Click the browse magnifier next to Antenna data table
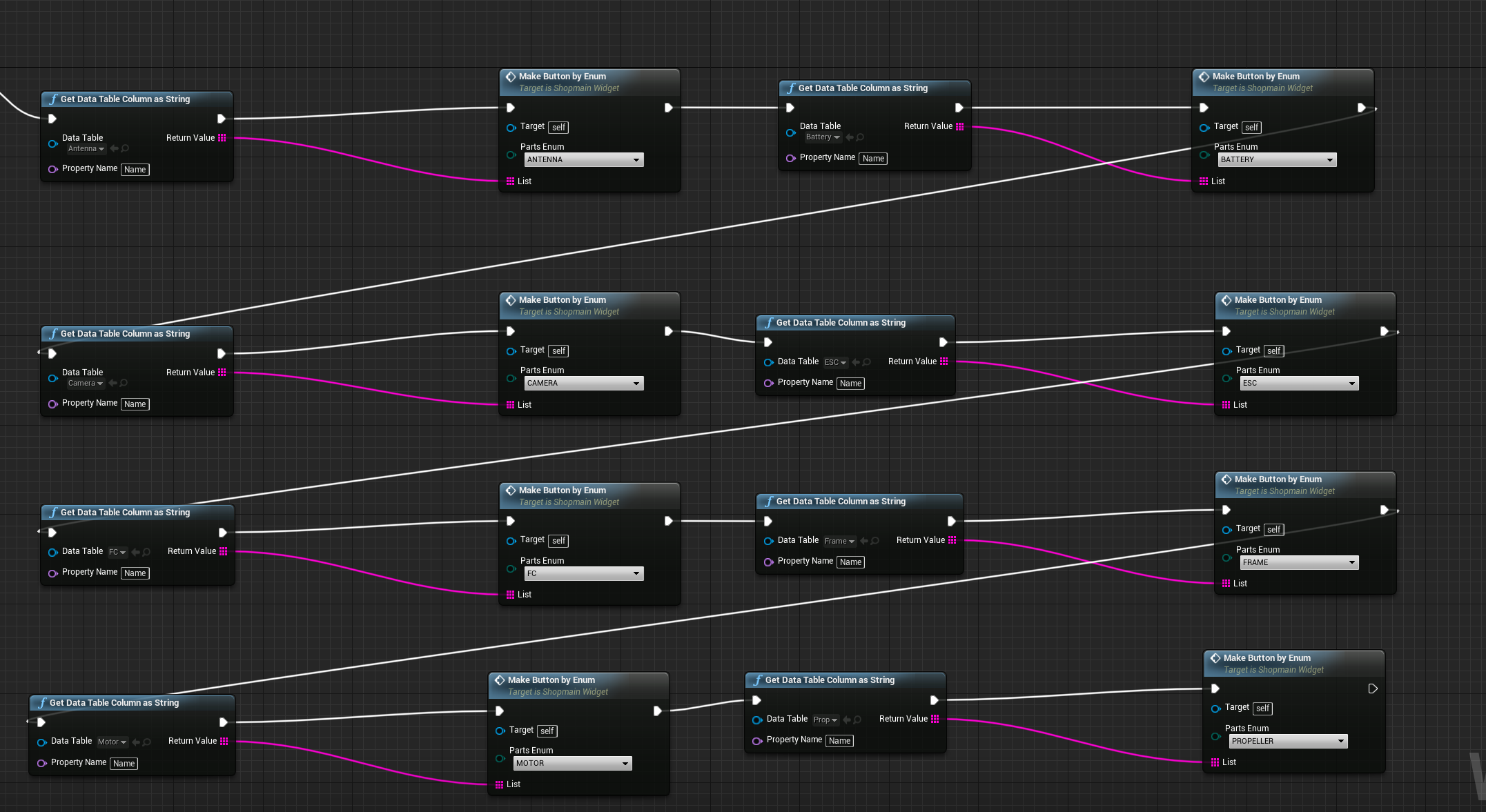This screenshot has width=1486, height=812. click(x=125, y=149)
